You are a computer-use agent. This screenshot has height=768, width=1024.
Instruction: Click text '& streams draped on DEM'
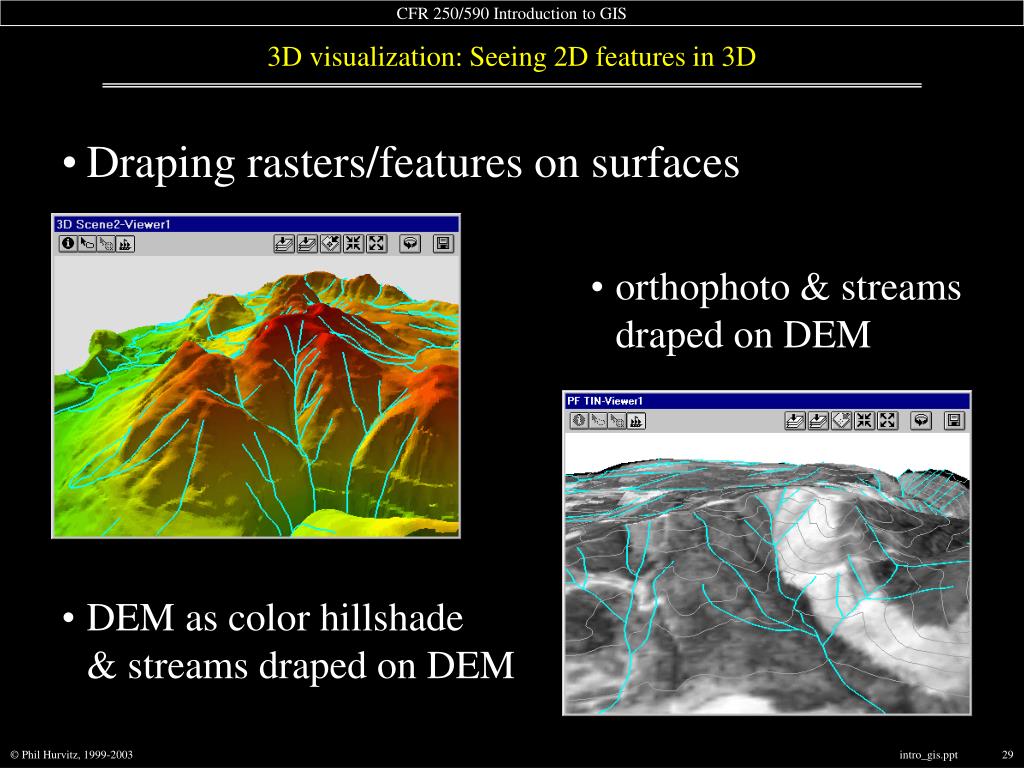(300, 666)
